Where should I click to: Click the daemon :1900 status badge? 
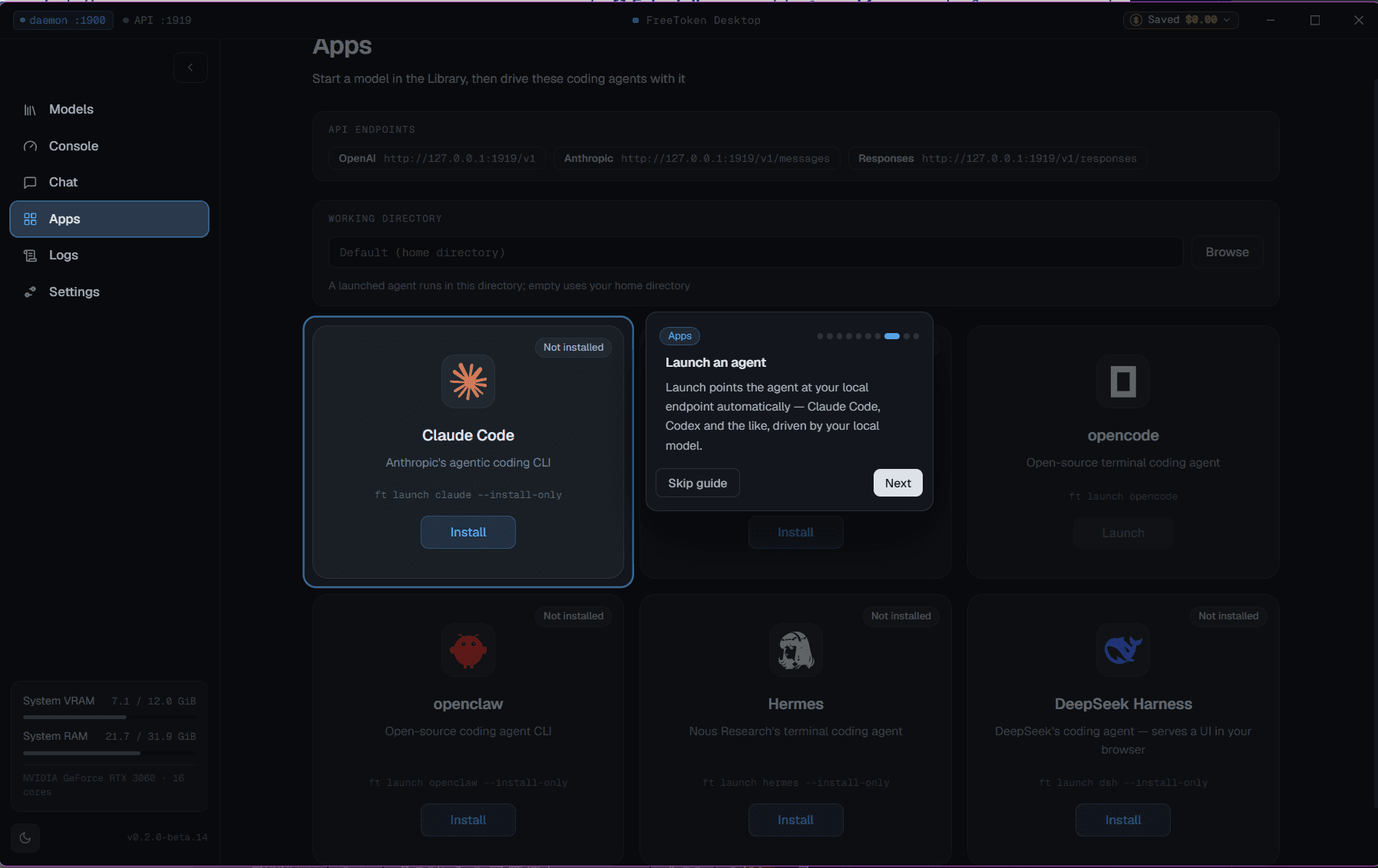64,20
